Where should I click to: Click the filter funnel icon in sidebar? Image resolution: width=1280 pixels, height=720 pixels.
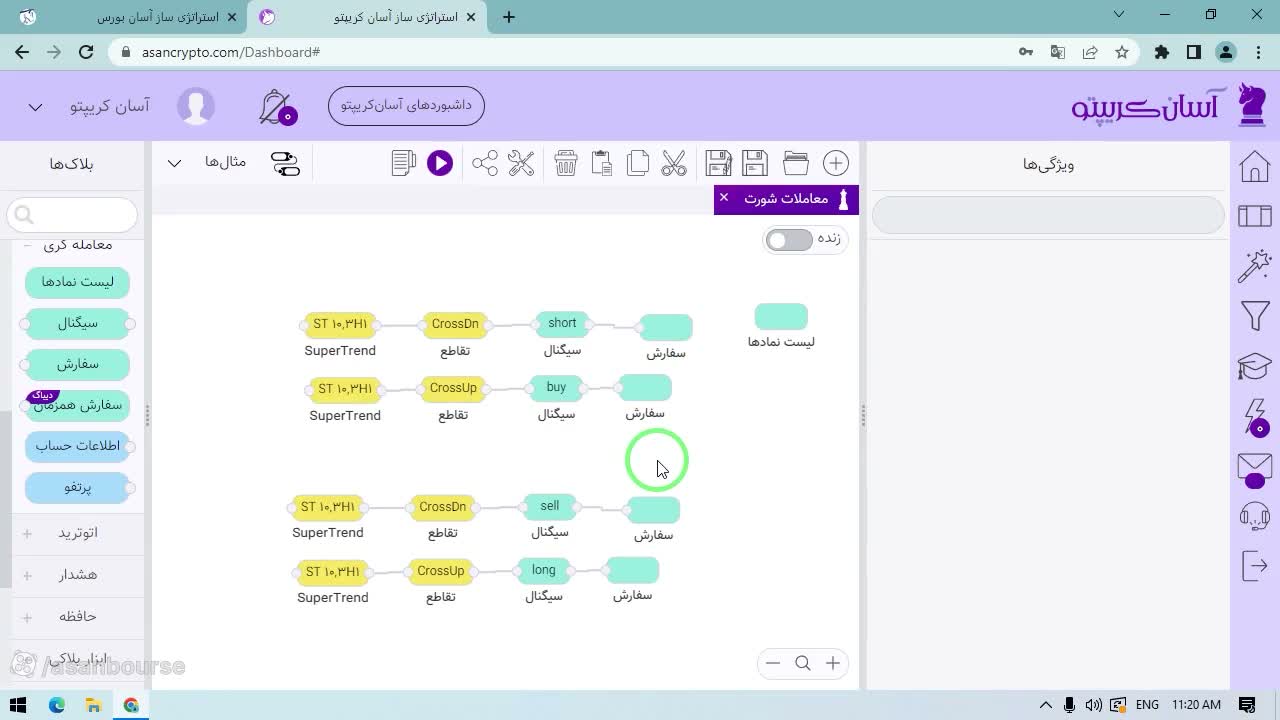1255,316
